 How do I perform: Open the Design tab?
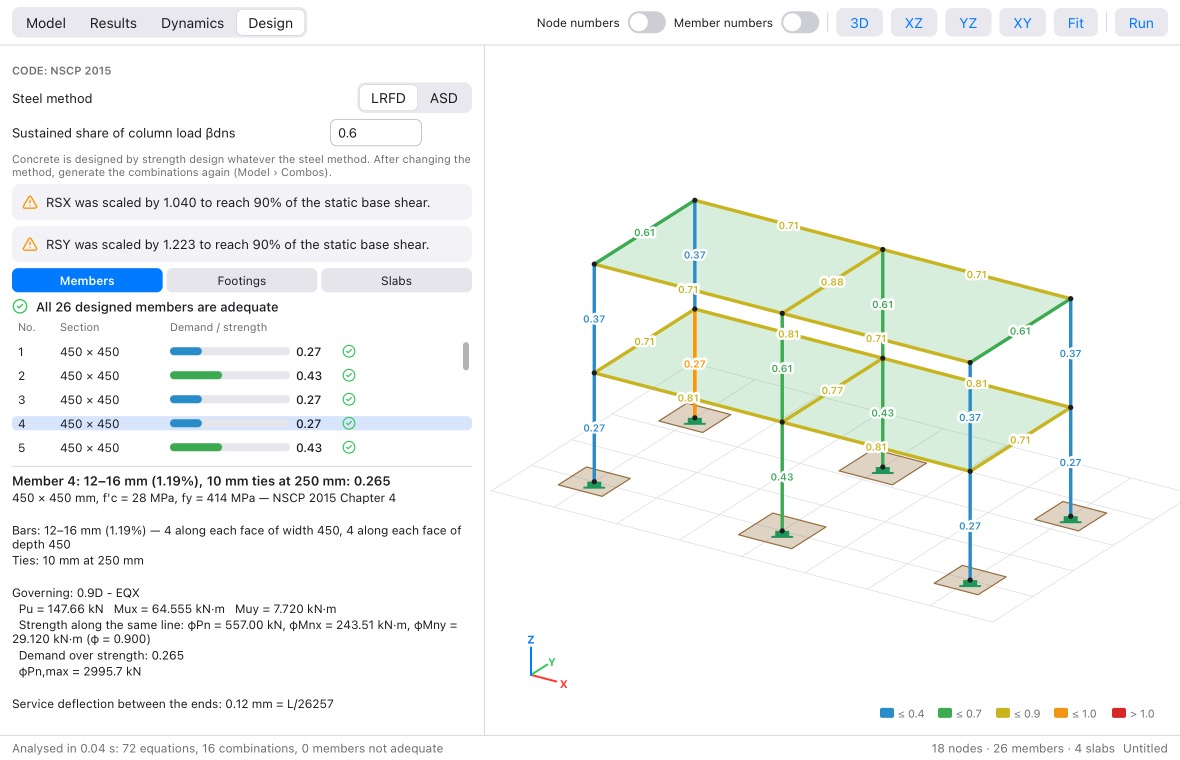[271, 23]
